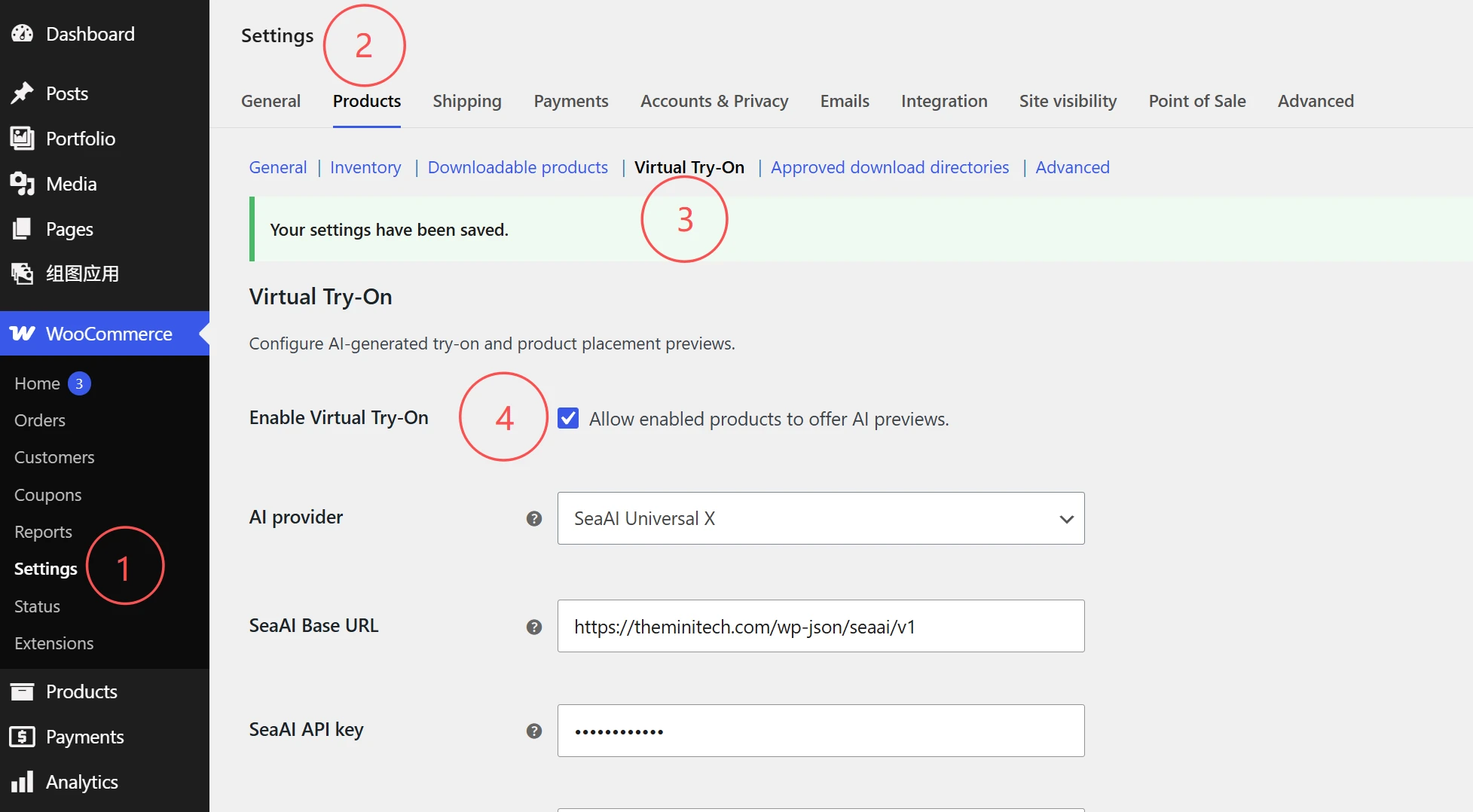Open the Site visibility tab
The width and height of the screenshot is (1473, 812).
pyautogui.click(x=1068, y=101)
